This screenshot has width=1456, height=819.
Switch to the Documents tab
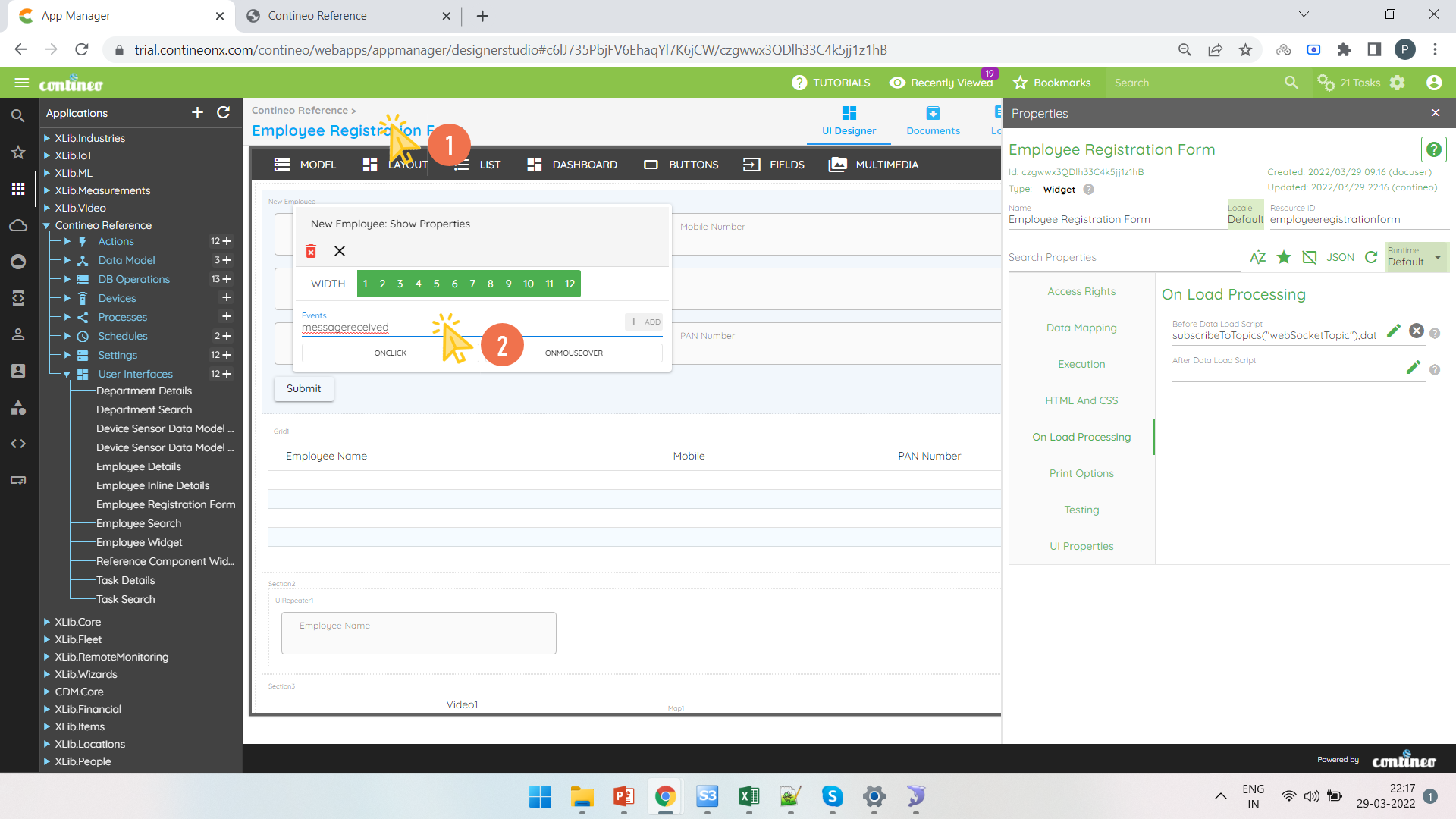pos(933,120)
